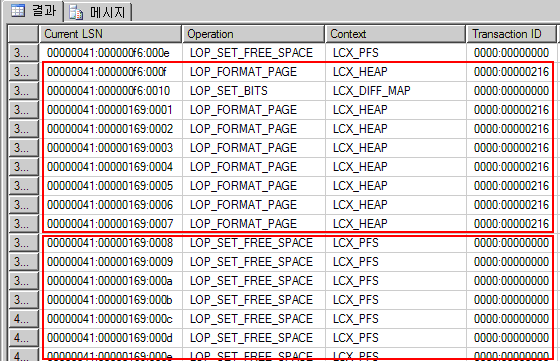Image resolution: width=560 pixels, height=364 pixels.
Task: Select the row header for LSN f6:0010
Action: 23,91
